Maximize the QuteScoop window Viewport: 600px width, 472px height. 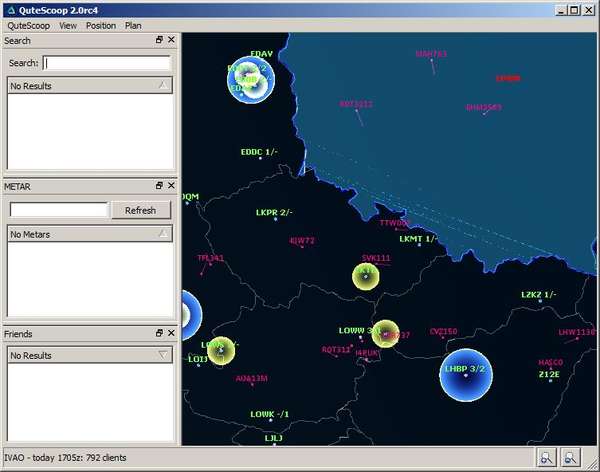574,10
